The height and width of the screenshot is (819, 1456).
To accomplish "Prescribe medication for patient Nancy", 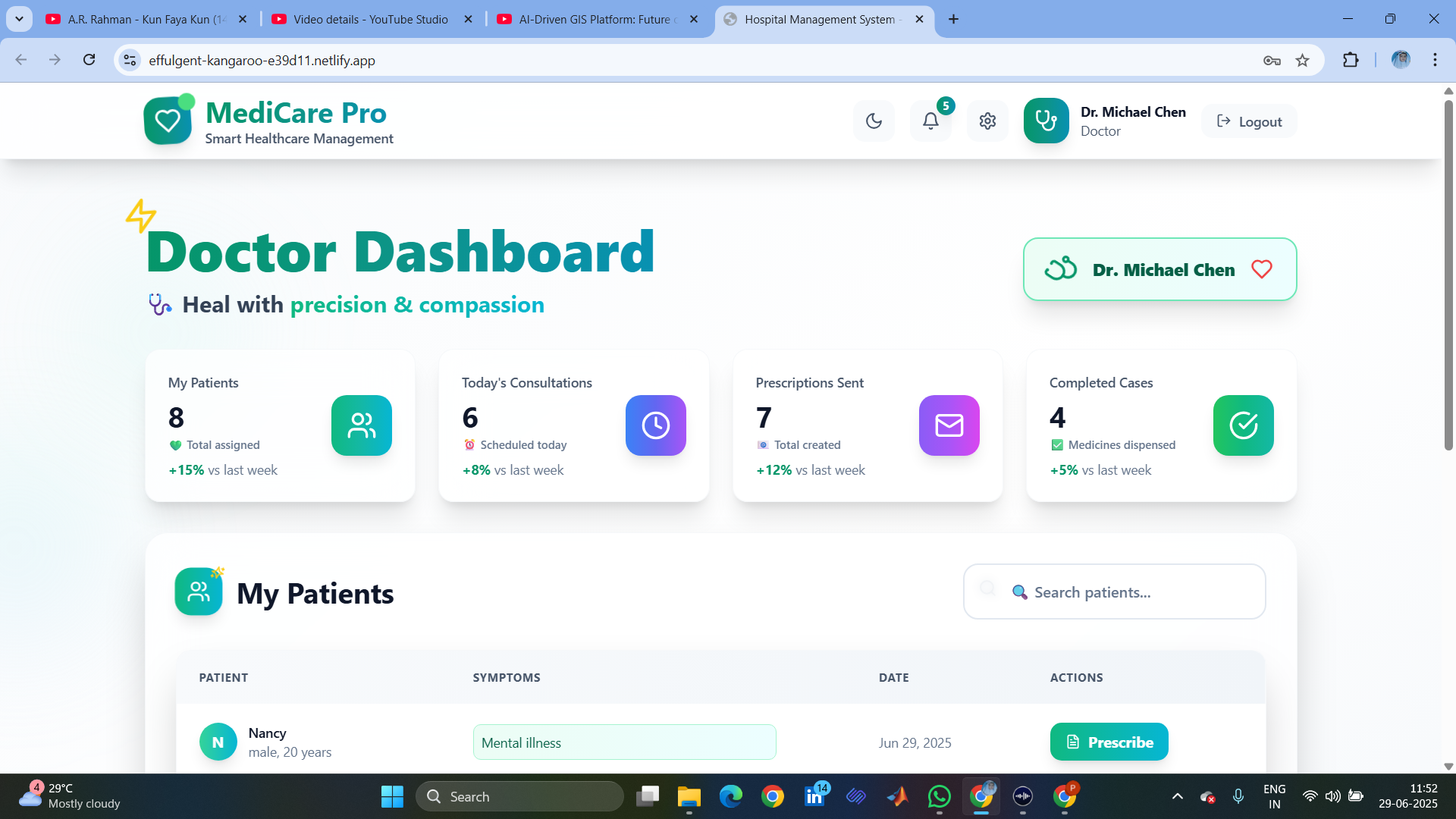I will [x=1109, y=742].
